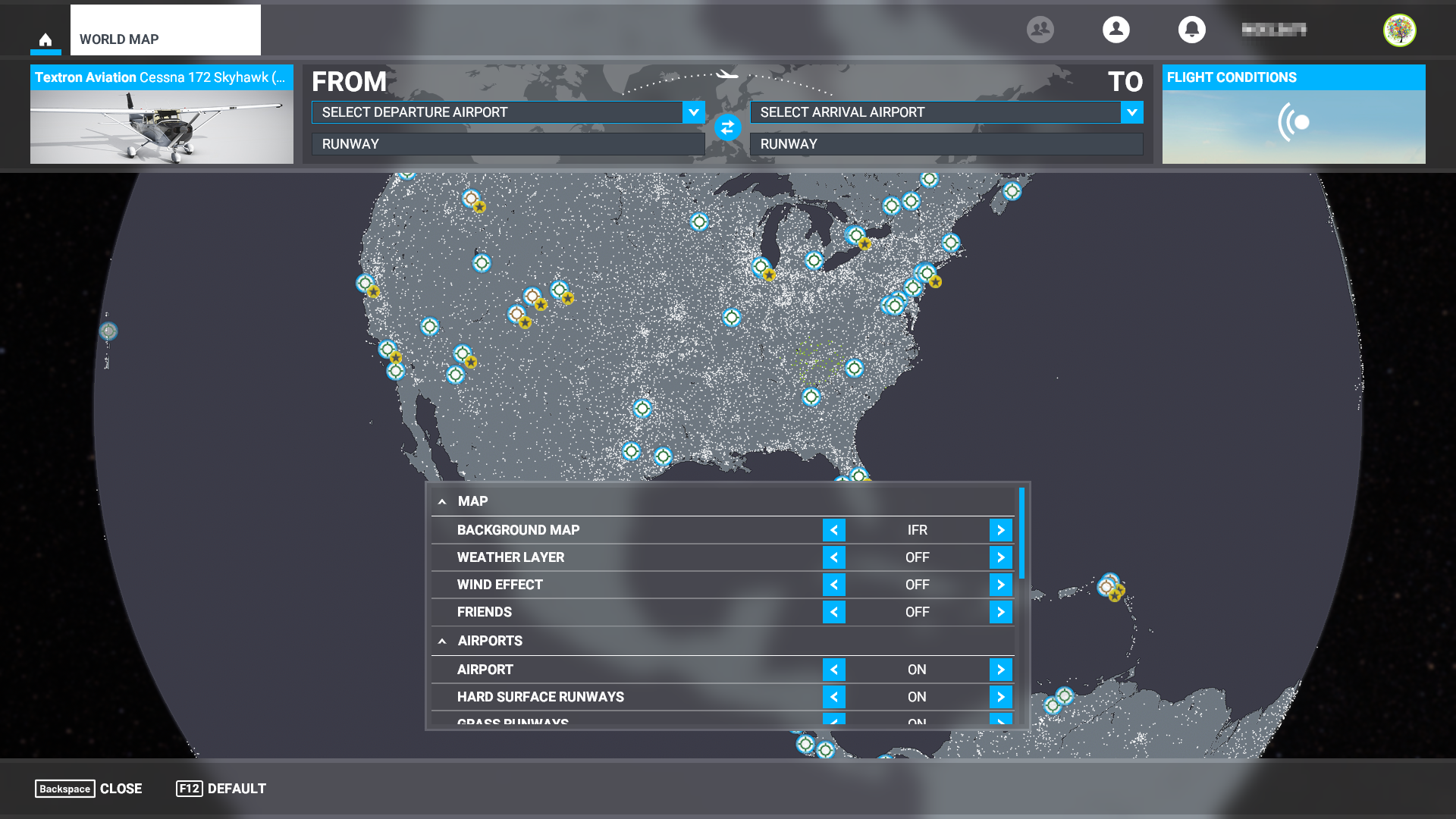1456x819 pixels.
Task: Open the player profile icon
Action: (x=1116, y=30)
